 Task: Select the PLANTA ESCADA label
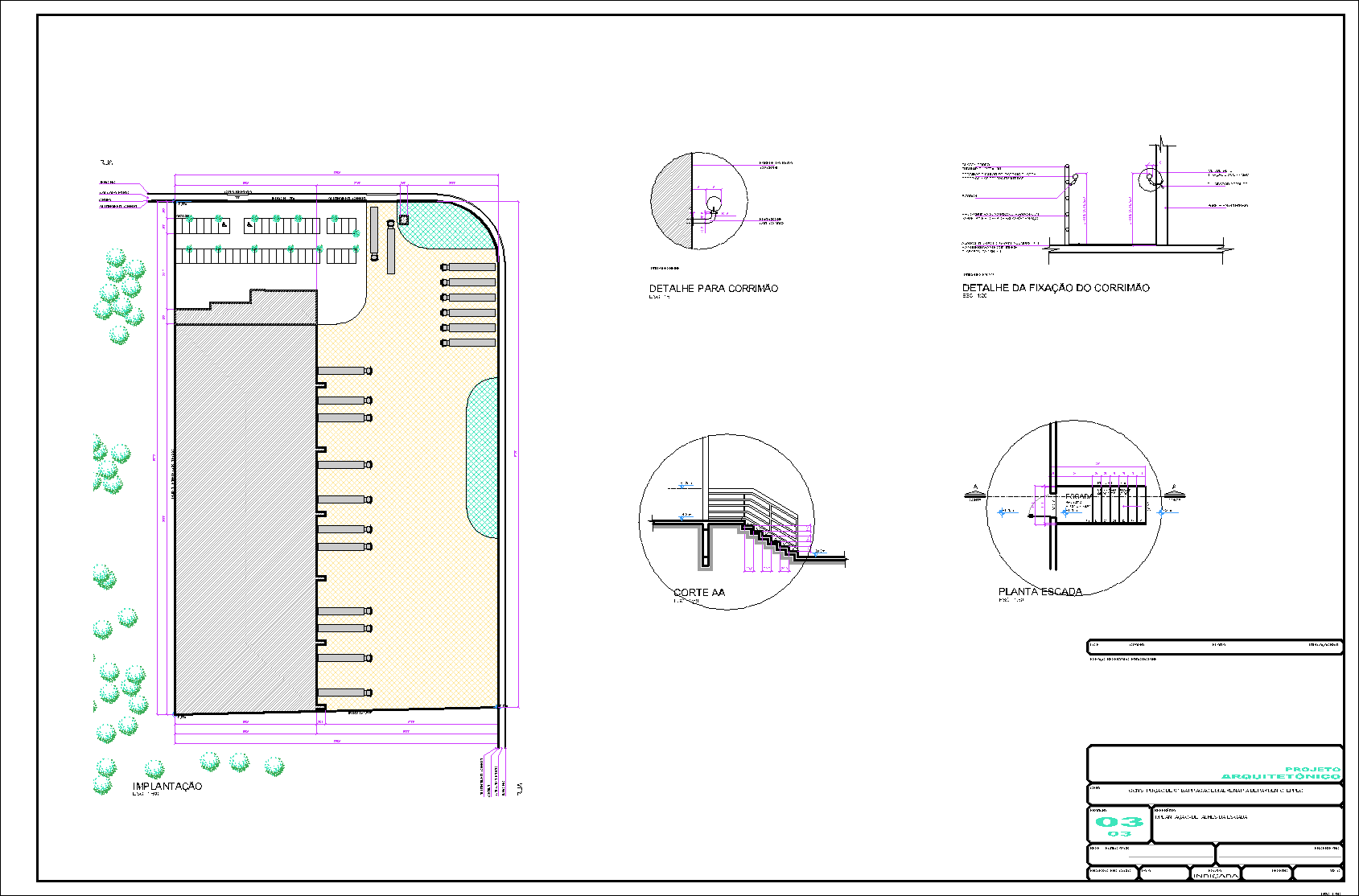(x=1040, y=591)
